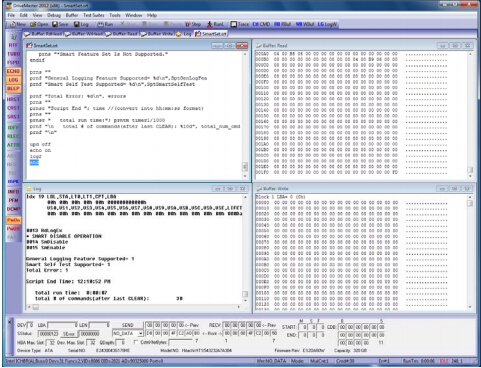The height and width of the screenshot is (368, 481).
Task: Step through the script with Step
Action: tap(193, 24)
